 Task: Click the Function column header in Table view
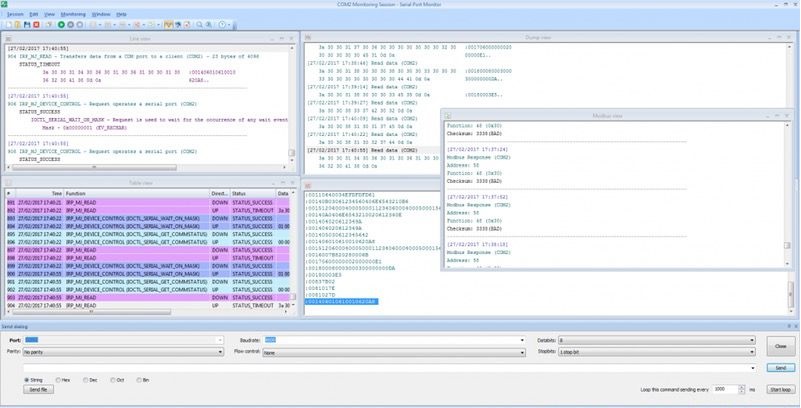[136, 194]
